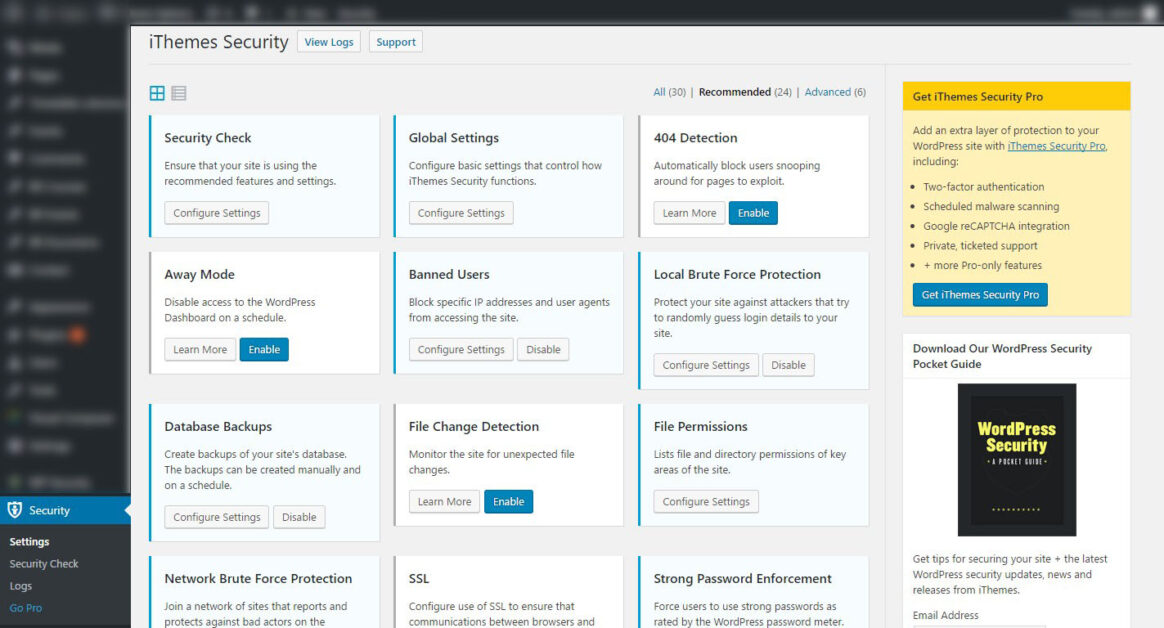The image size is (1164, 628).
Task: Click the Database Backups card title
Action: (x=218, y=427)
